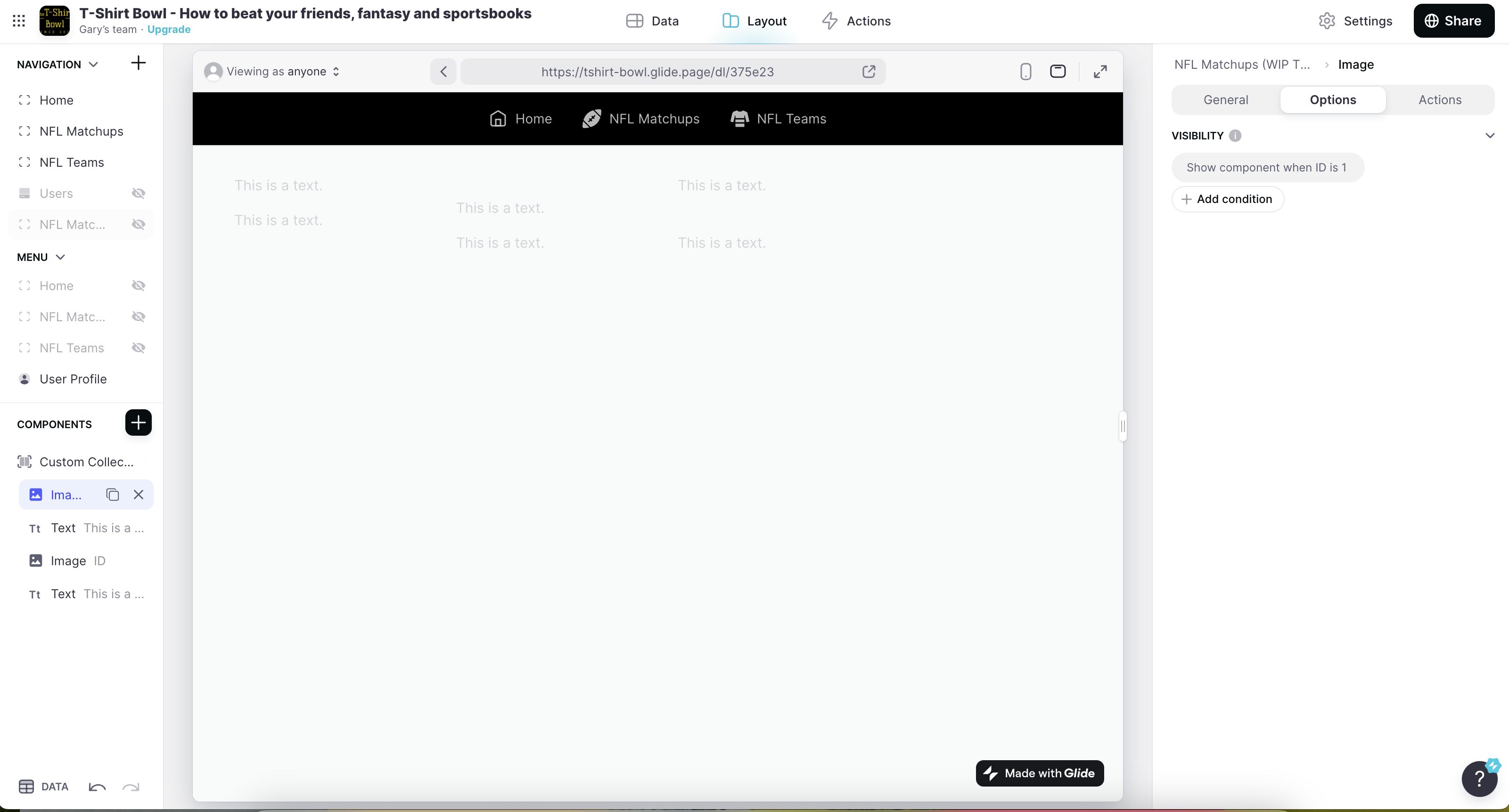
Task: Toggle visibility of menu NFL Teams item
Action: point(138,348)
